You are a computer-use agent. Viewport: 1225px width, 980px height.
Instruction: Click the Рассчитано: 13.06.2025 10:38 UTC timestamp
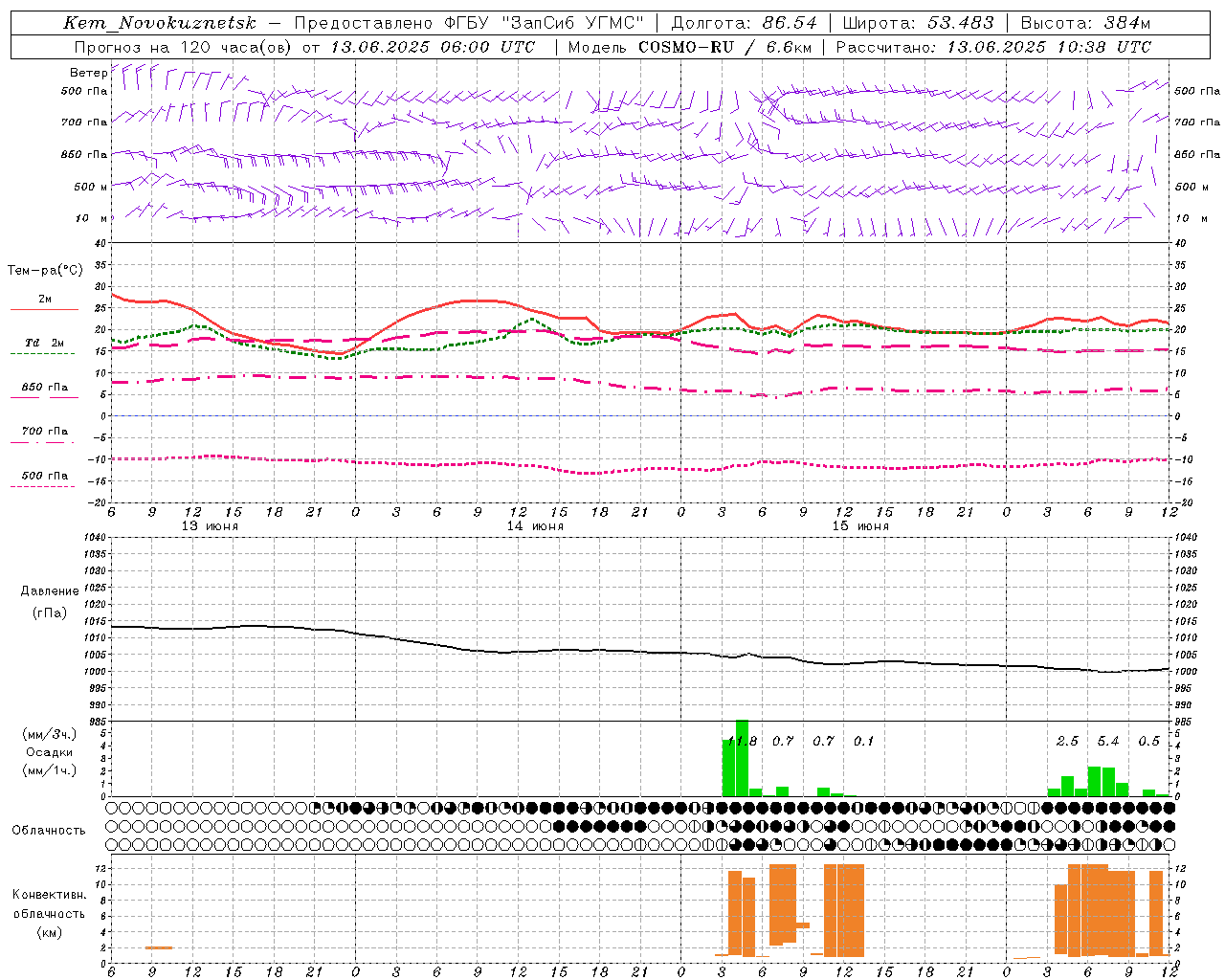point(993,47)
